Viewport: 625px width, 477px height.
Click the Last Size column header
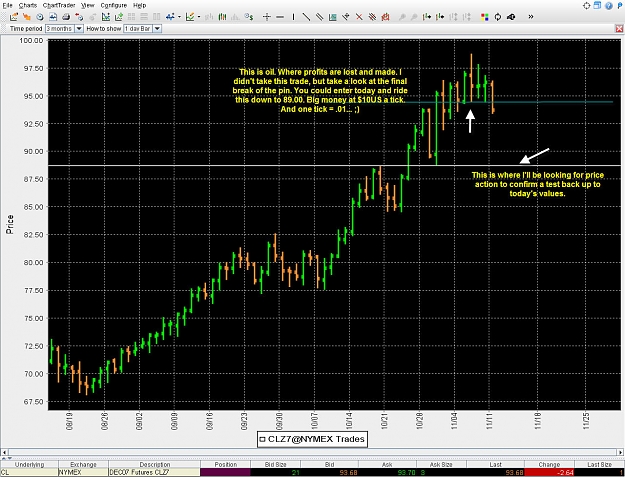coord(599,465)
